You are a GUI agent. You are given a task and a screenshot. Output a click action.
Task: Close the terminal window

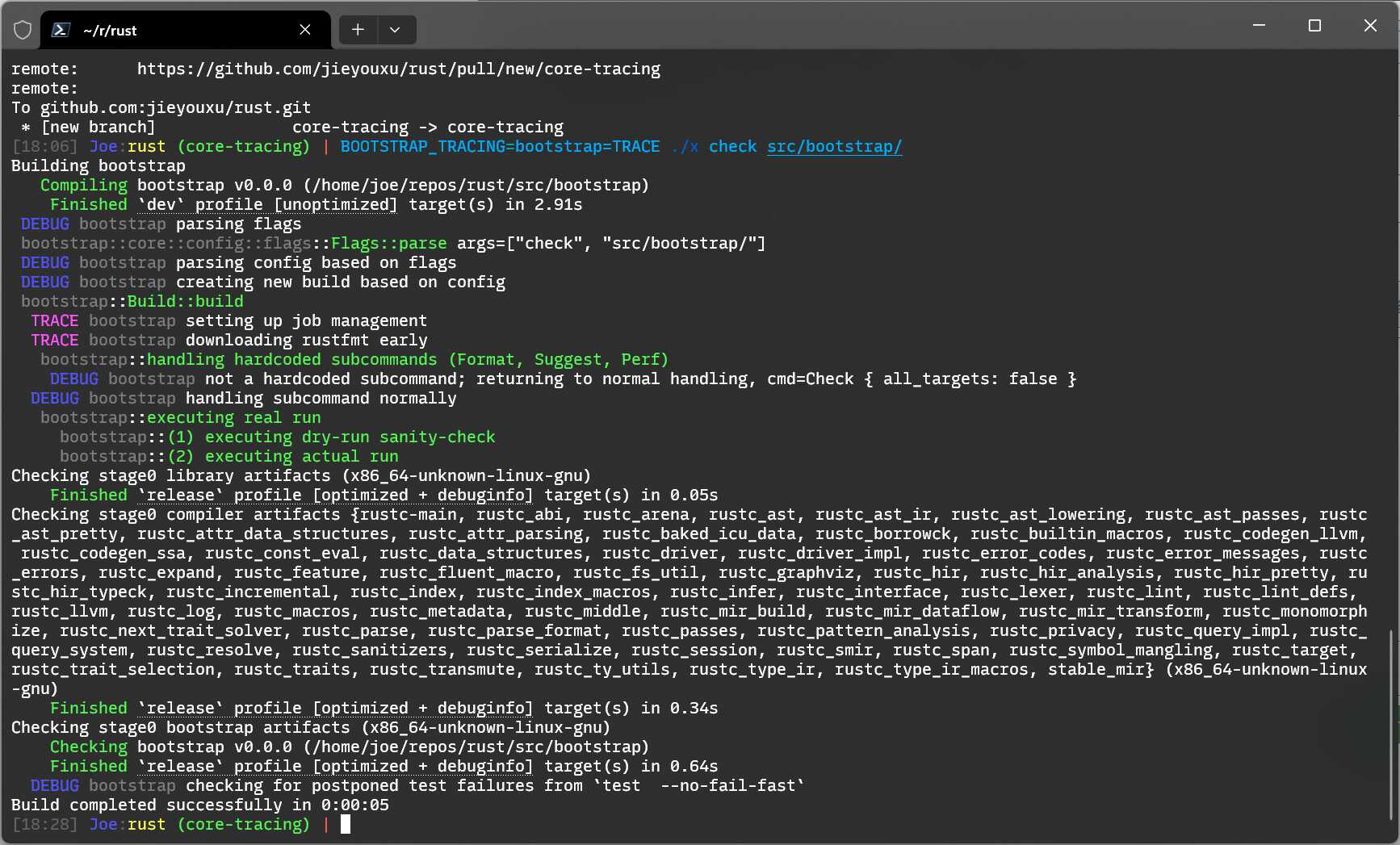[x=1370, y=26]
